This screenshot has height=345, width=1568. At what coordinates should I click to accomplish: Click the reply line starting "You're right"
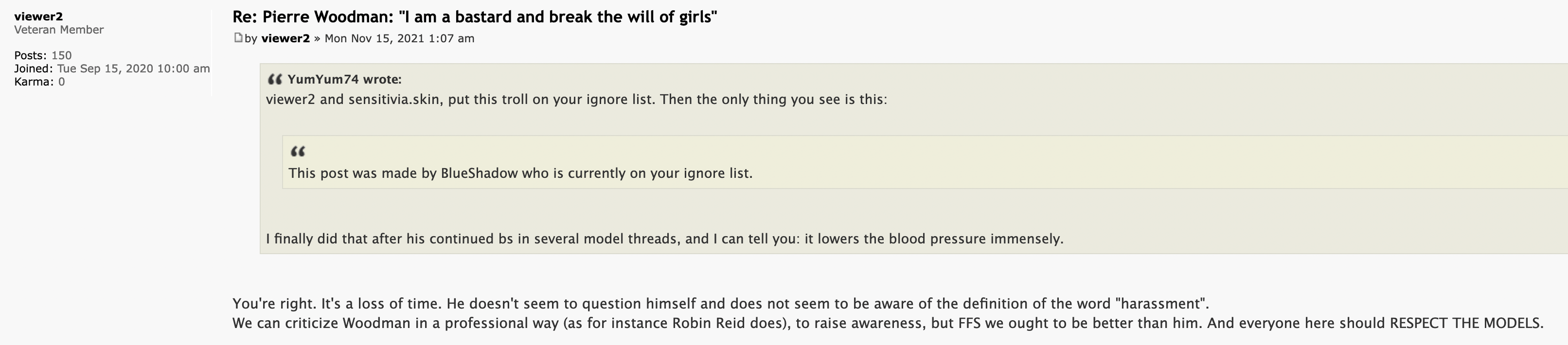point(721,303)
